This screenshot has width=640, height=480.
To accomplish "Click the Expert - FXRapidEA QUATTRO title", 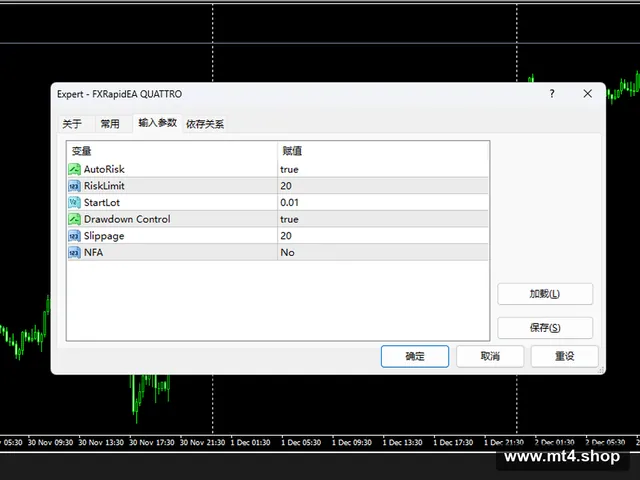I will (x=119, y=94).
